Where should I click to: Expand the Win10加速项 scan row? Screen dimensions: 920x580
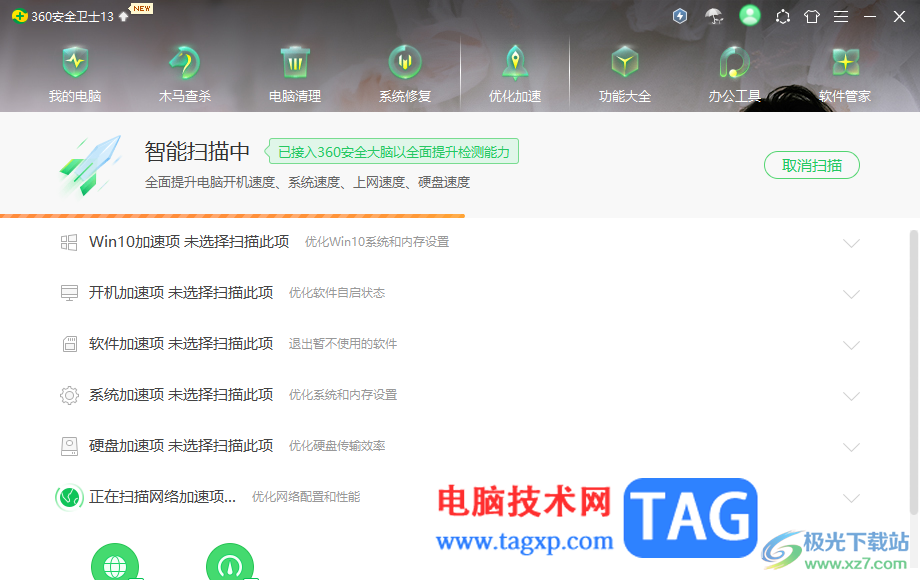point(851,243)
